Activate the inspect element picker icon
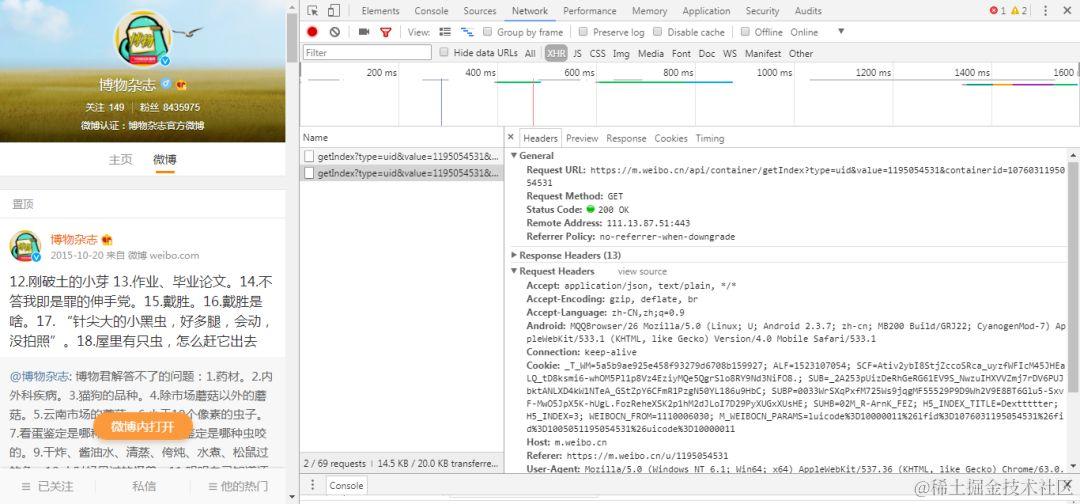Image resolution: width=1080 pixels, height=504 pixels. tap(313, 11)
